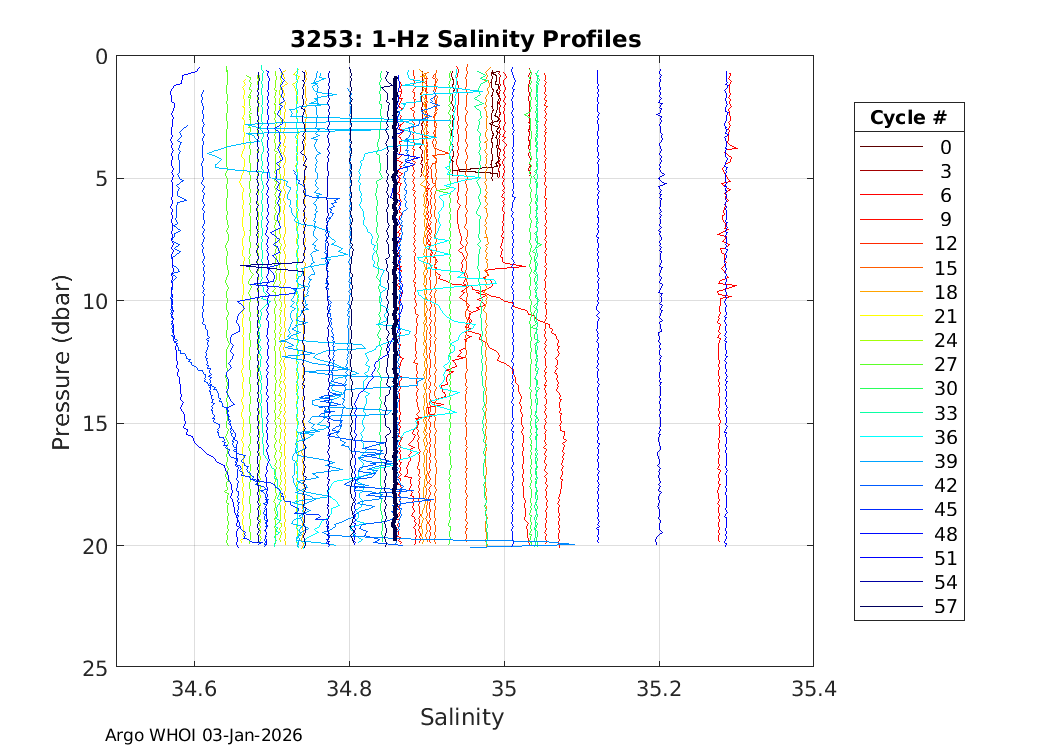The height and width of the screenshot is (750, 1050).
Task: Click the 34.6 tick on salinity axis
Action: click(x=194, y=688)
